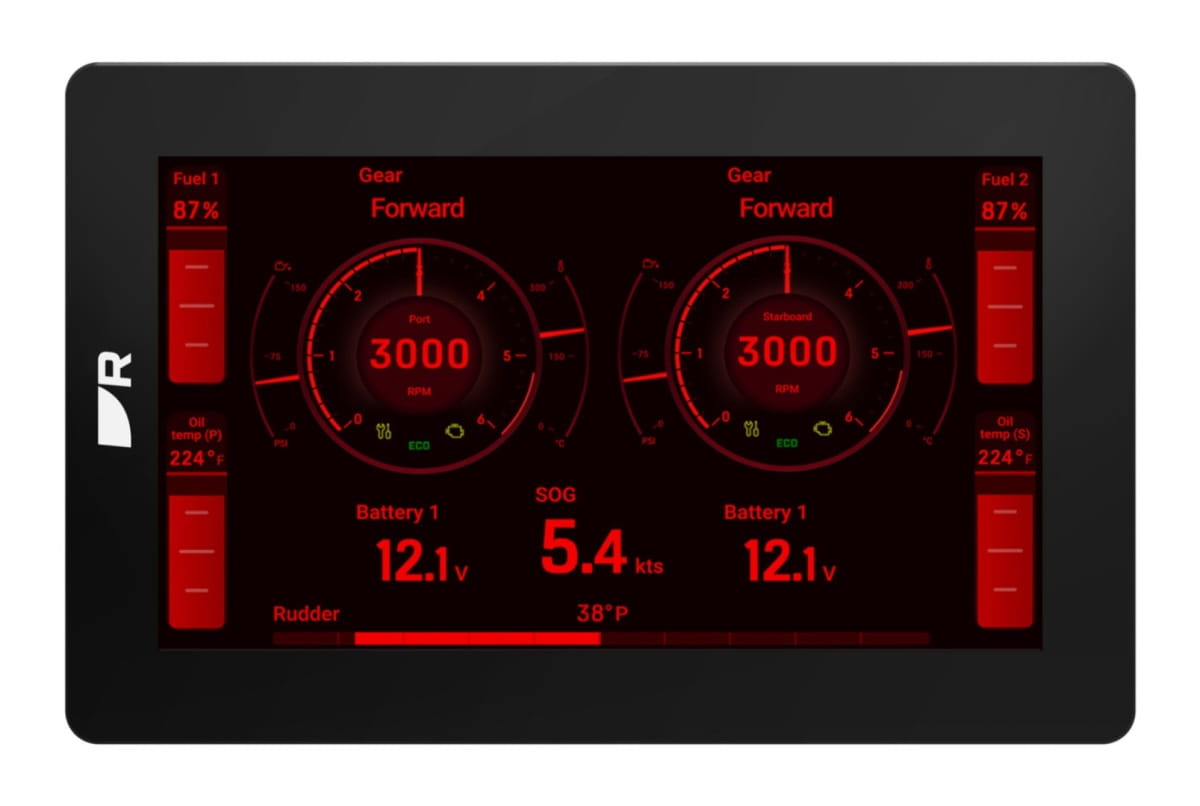1200x806 pixels.
Task: Select the Port 3000 RPM readout
Action: click(x=419, y=355)
